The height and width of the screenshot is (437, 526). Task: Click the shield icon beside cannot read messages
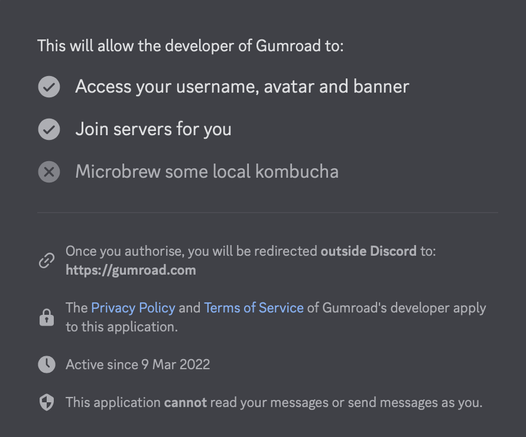click(47, 402)
